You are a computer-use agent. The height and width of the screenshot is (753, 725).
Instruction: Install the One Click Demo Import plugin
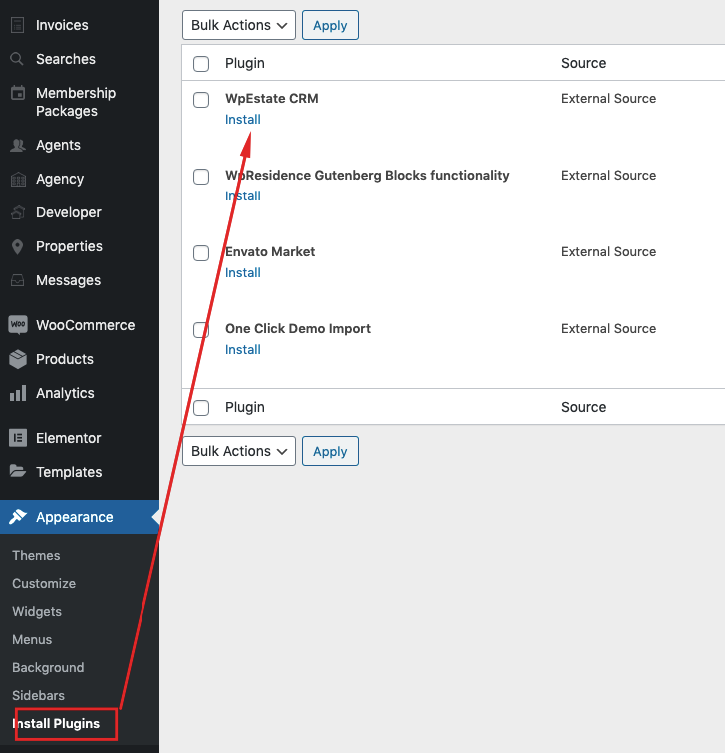point(242,350)
